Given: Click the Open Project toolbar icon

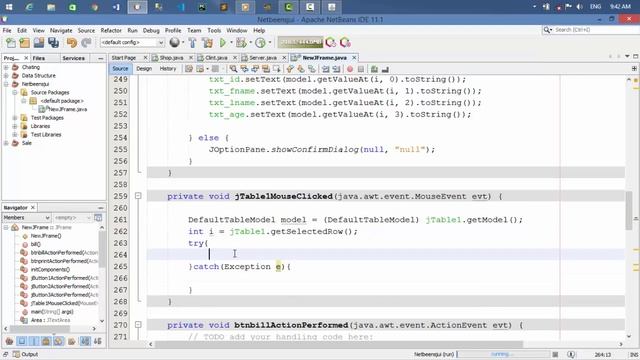Looking at the screenshot, I should point(39,42).
